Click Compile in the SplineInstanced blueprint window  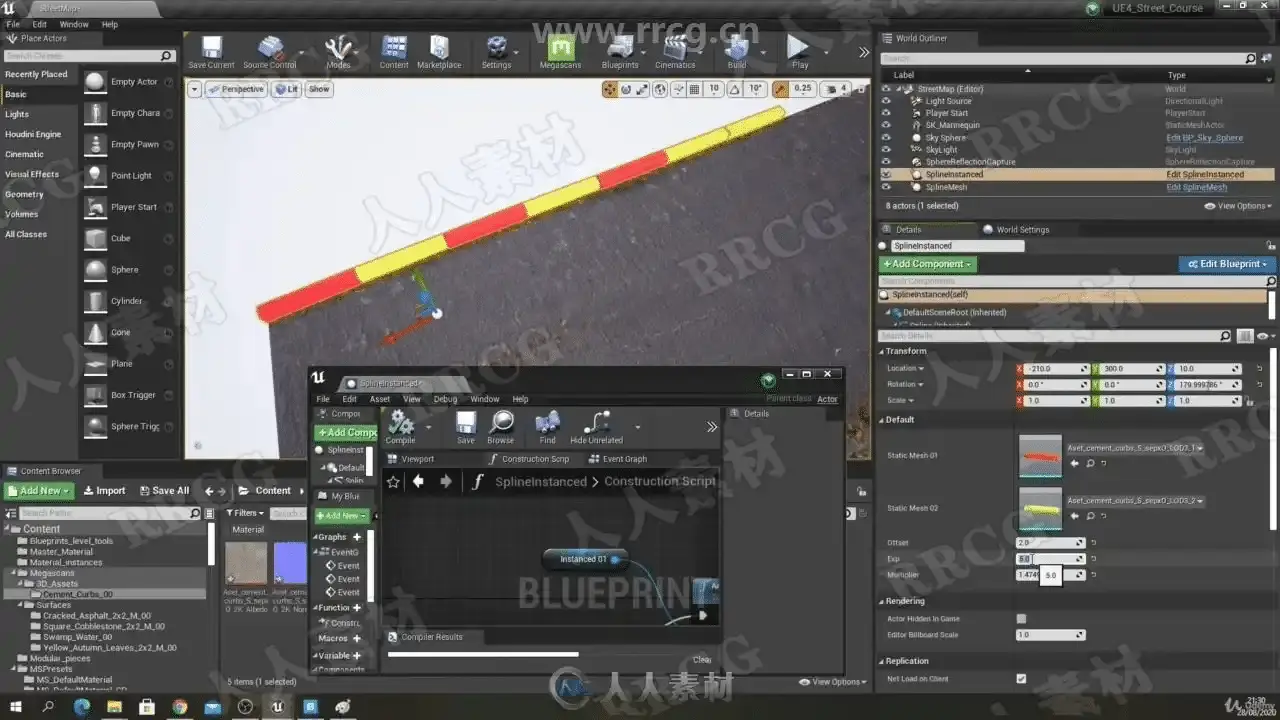pos(400,427)
